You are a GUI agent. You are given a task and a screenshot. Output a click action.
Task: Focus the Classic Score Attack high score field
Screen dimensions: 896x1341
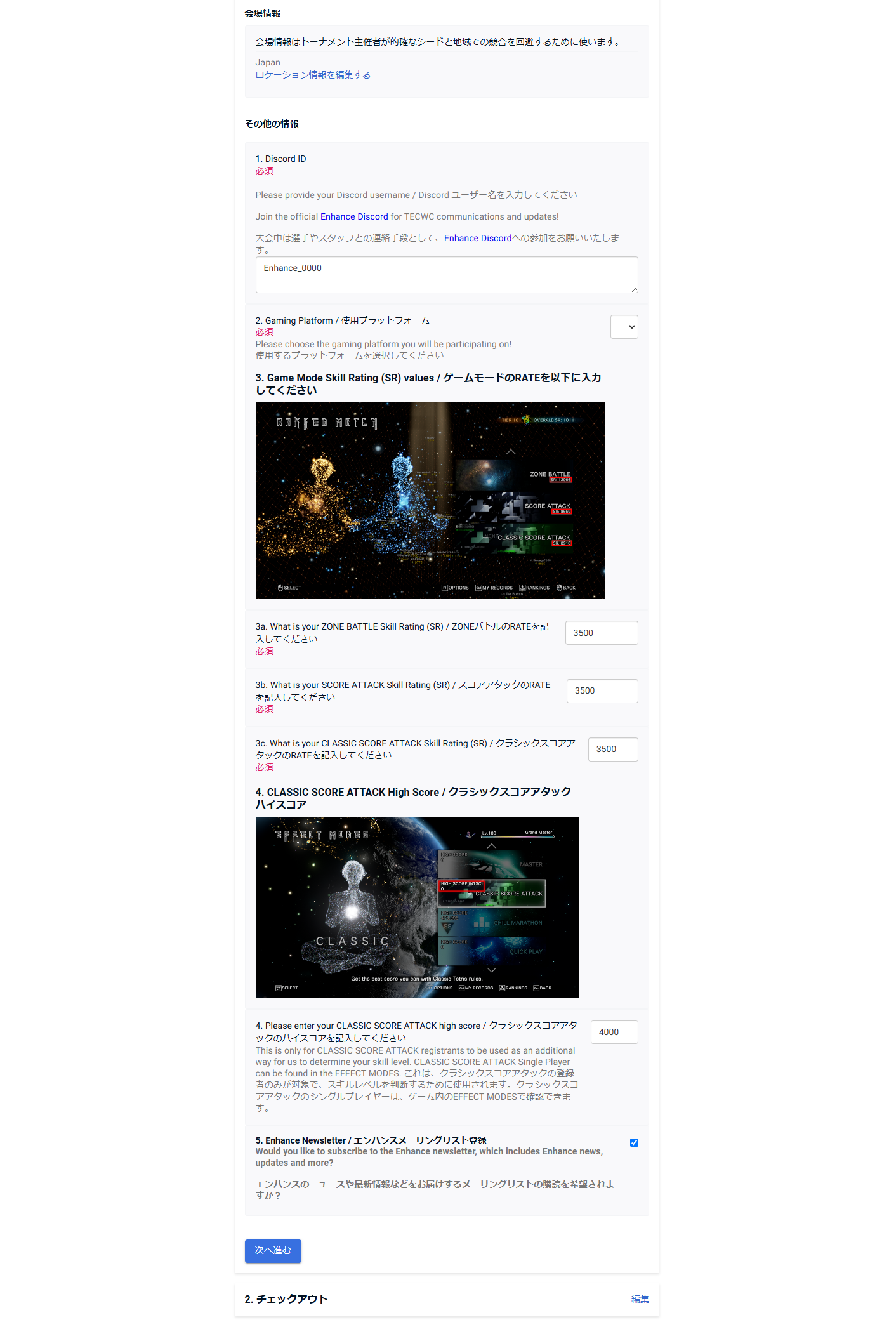[x=614, y=1032]
